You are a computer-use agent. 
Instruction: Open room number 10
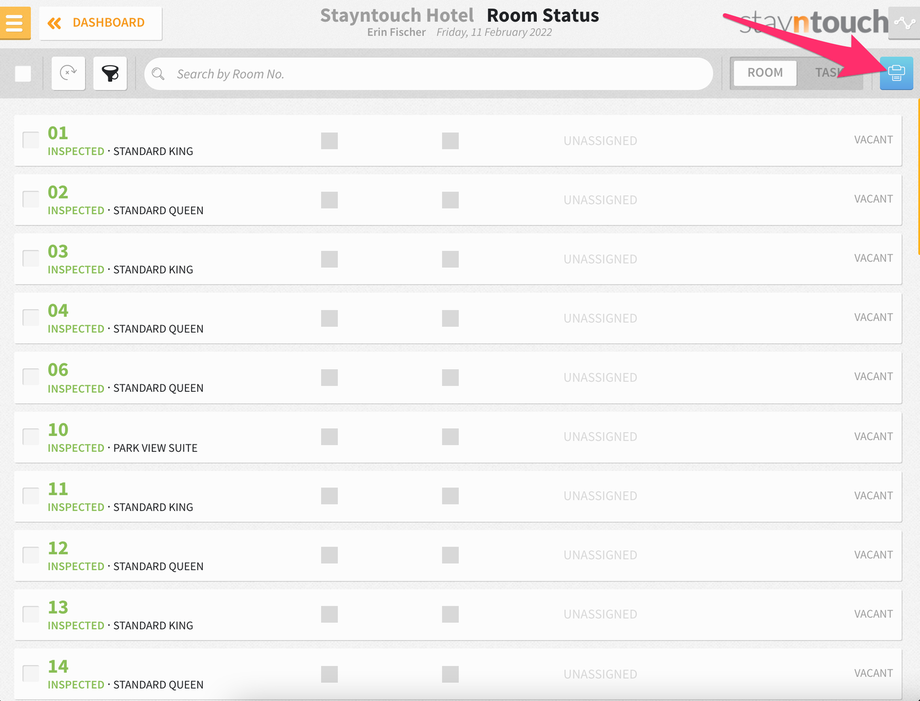coord(58,430)
